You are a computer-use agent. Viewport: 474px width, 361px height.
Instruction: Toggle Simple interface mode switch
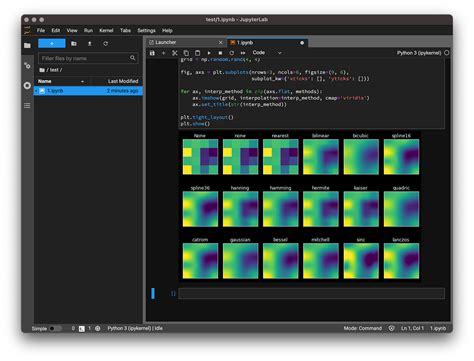(55, 328)
